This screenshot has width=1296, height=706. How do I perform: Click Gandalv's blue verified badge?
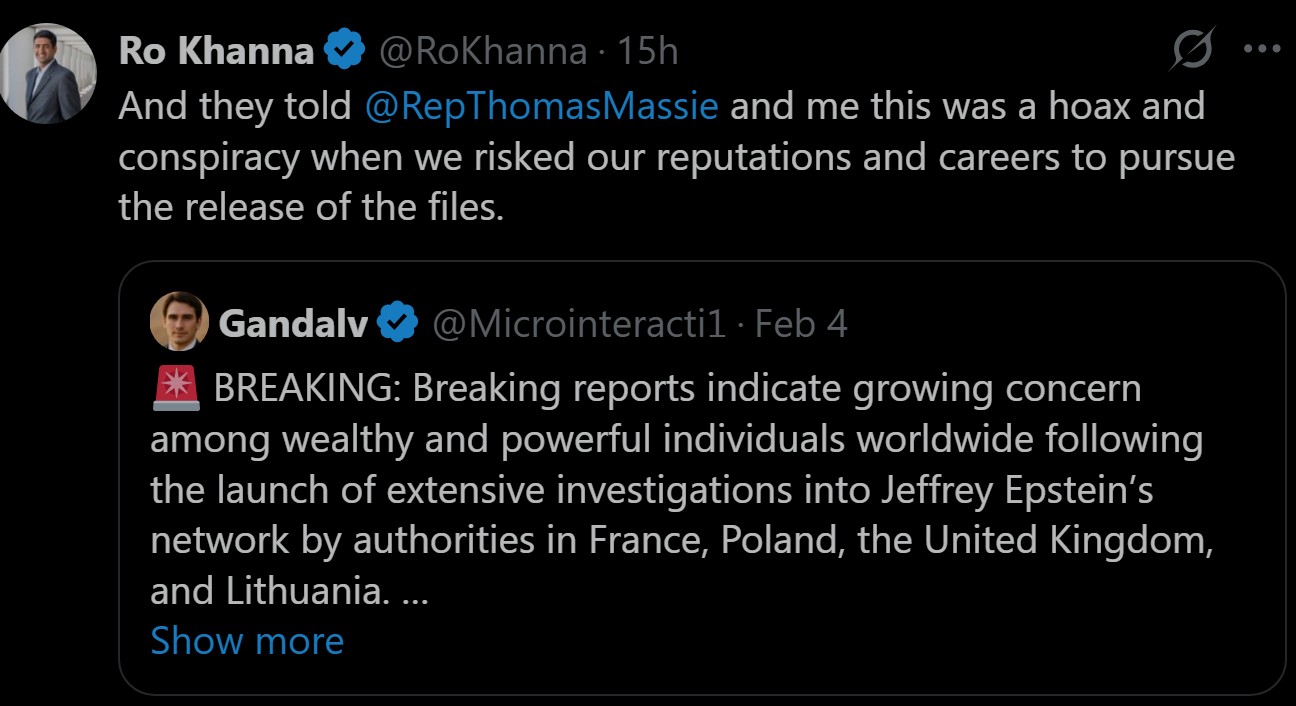(x=396, y=323)
